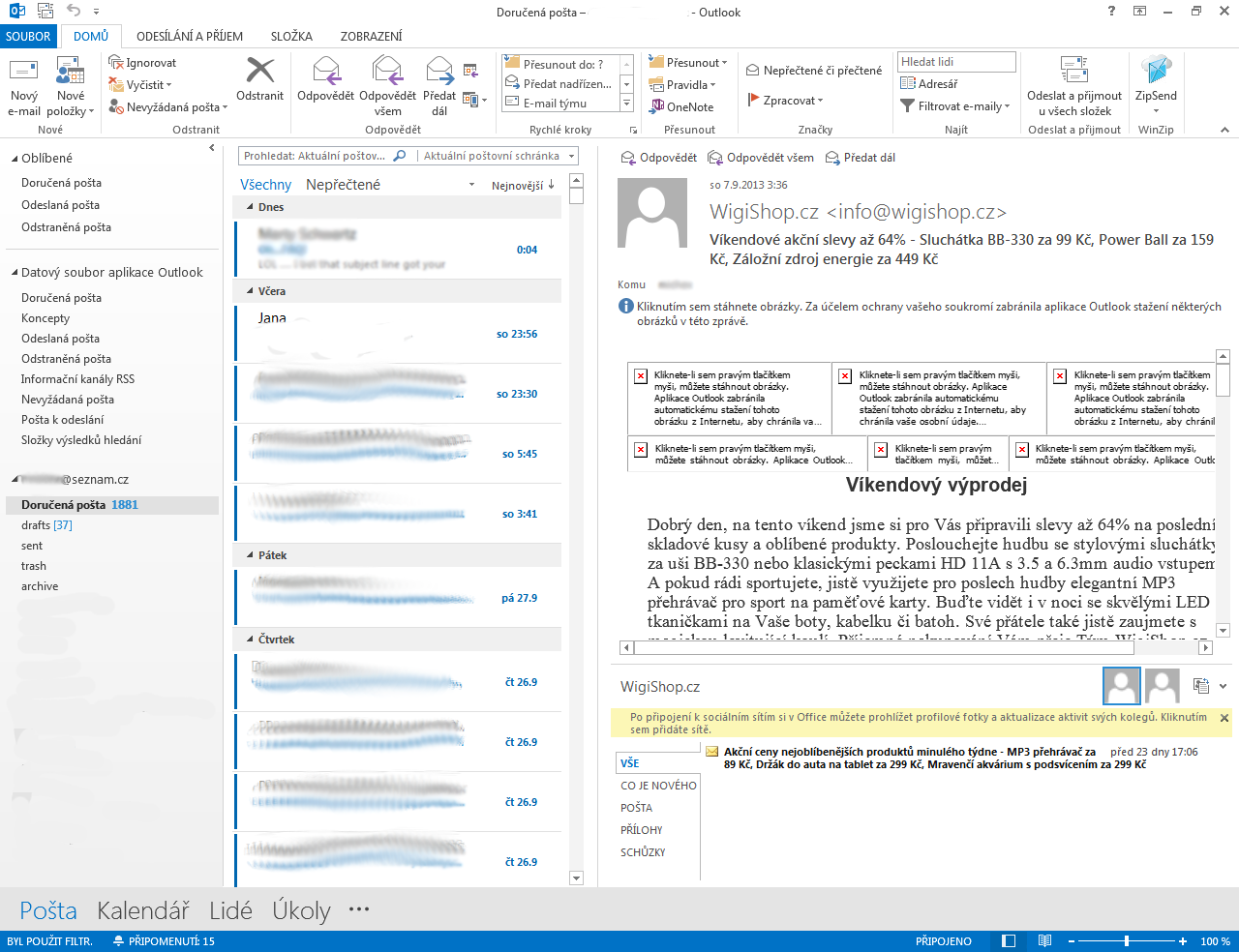Forward message with ribbon Předat dál

pyautogui.click(x=439, y=87)
